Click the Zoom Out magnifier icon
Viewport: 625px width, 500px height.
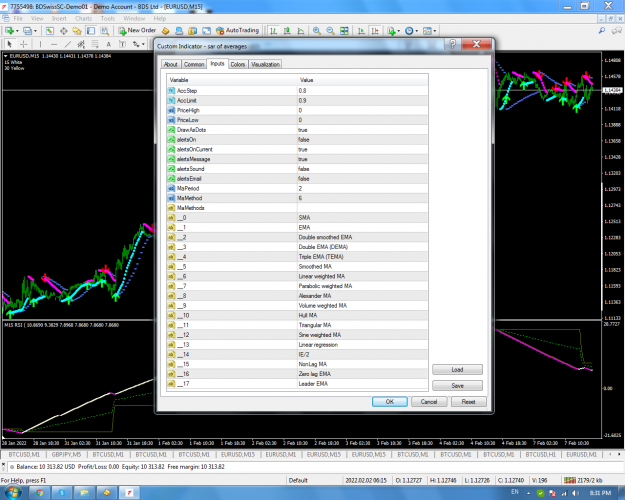pos(330,31)
